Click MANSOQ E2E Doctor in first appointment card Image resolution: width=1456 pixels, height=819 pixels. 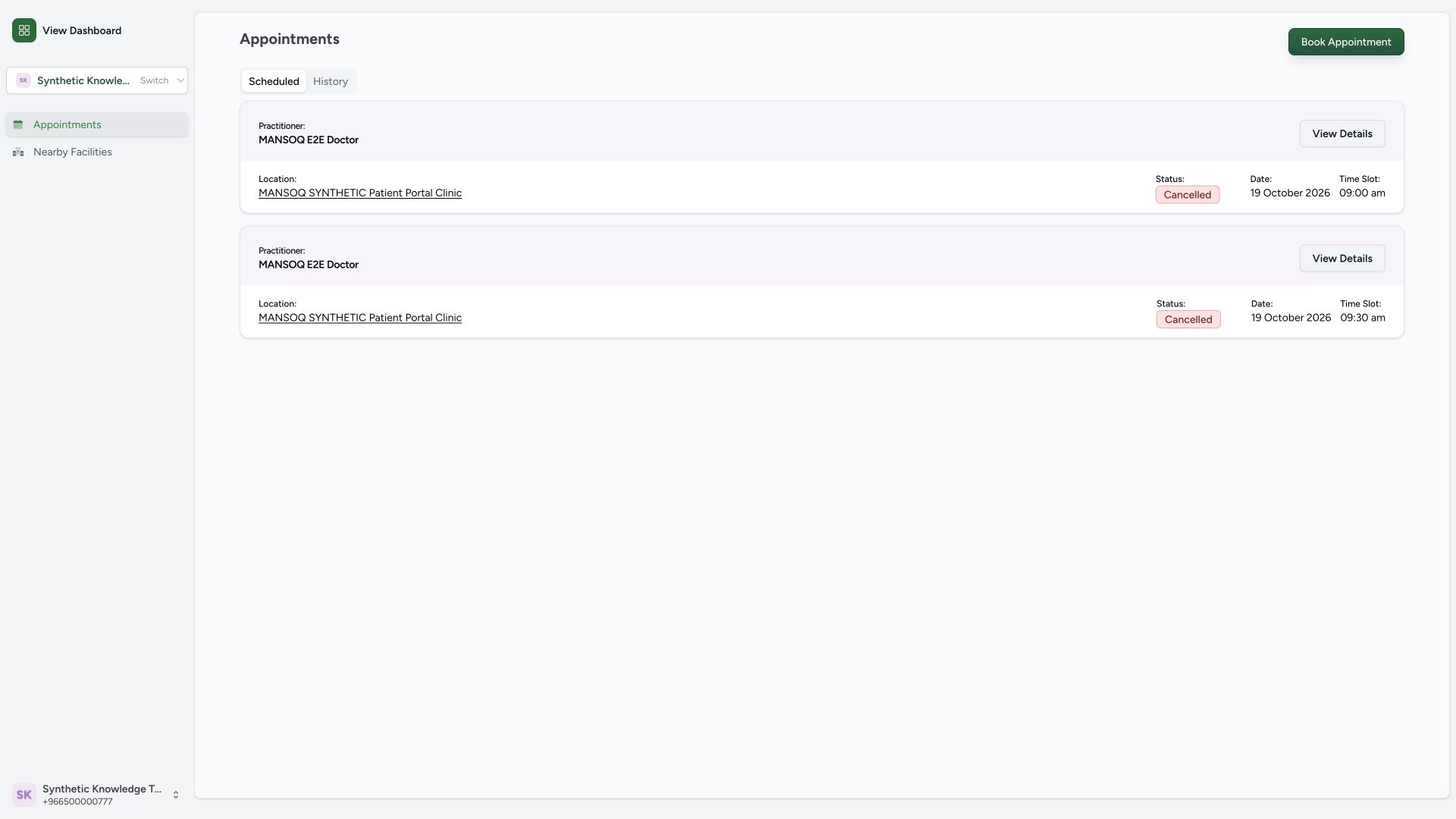pyautogui.click(x=309, y=140)
